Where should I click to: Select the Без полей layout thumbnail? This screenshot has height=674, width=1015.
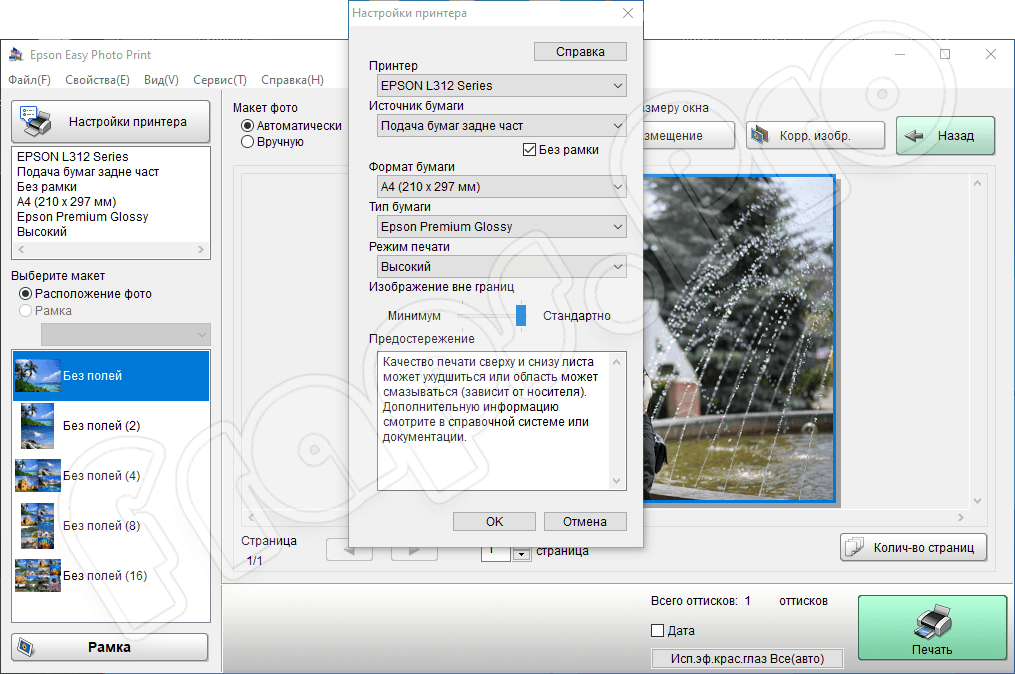[x=37, y=376]
